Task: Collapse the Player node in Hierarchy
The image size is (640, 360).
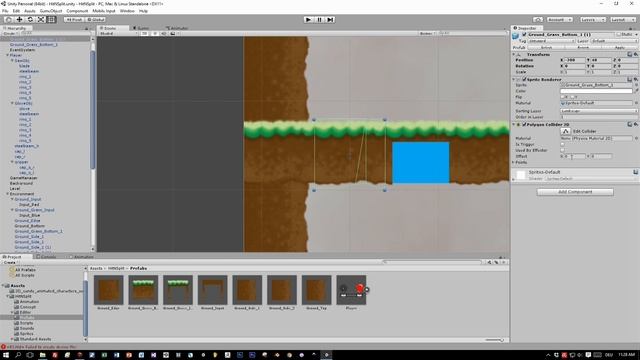Action: pos(7,55)
